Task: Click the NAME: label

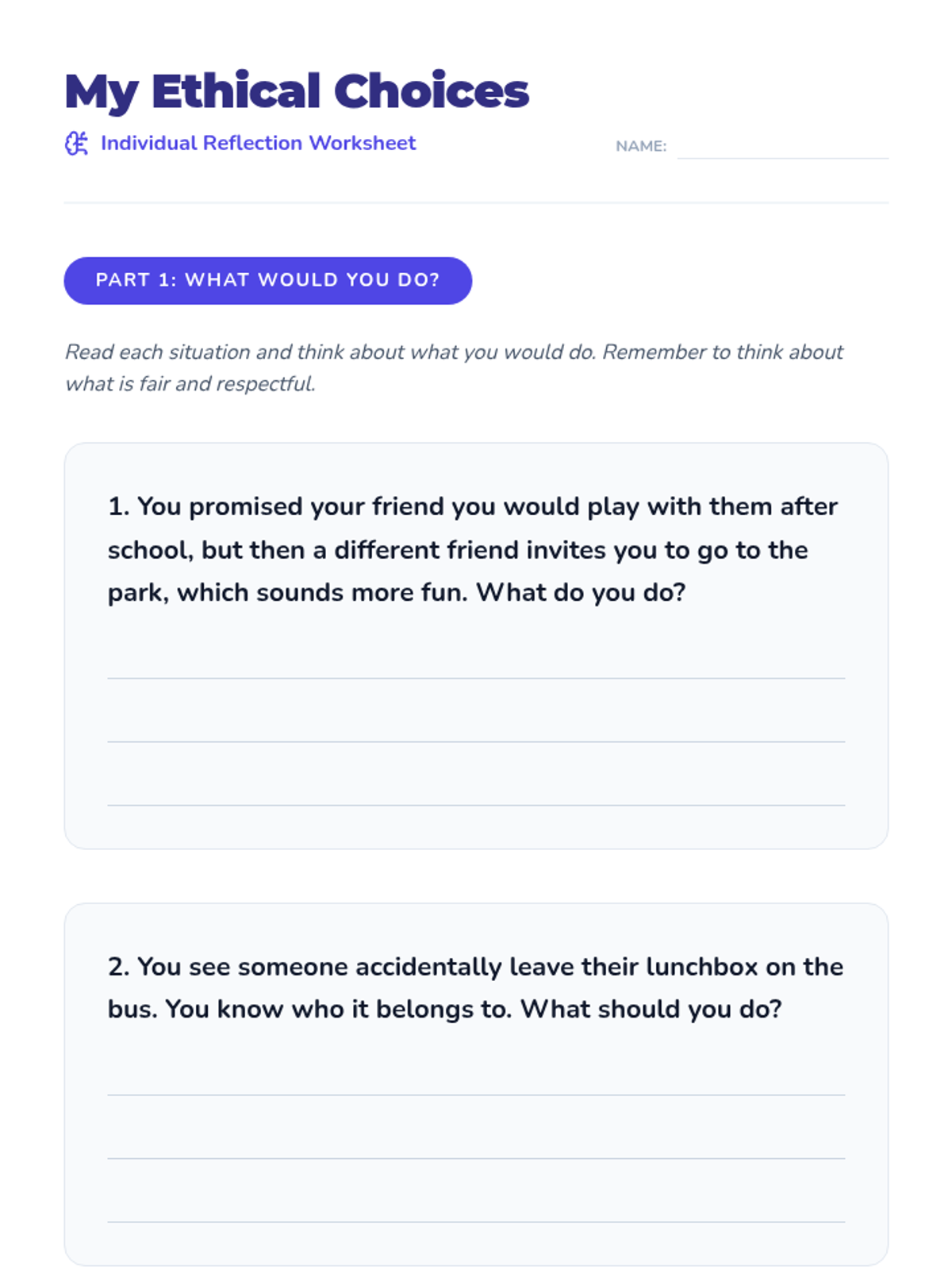Action: coord(641,146)
